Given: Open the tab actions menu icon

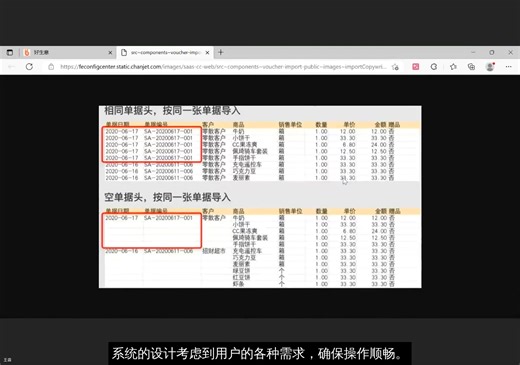Looking at the screenshot, I should 10,52.
